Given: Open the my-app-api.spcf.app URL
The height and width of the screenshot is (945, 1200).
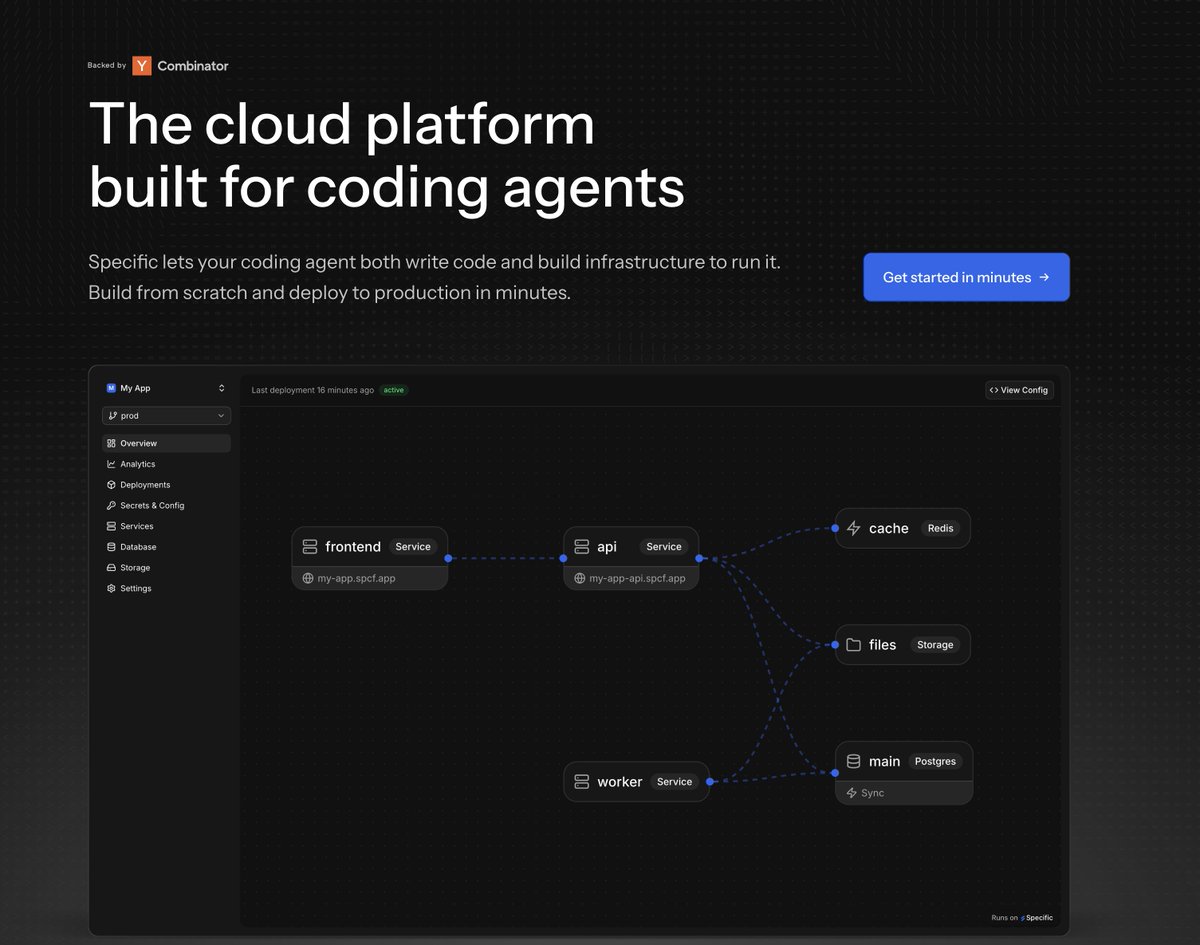Looking at the screenshot, I should pyautogui.click(x=638, y=578).
